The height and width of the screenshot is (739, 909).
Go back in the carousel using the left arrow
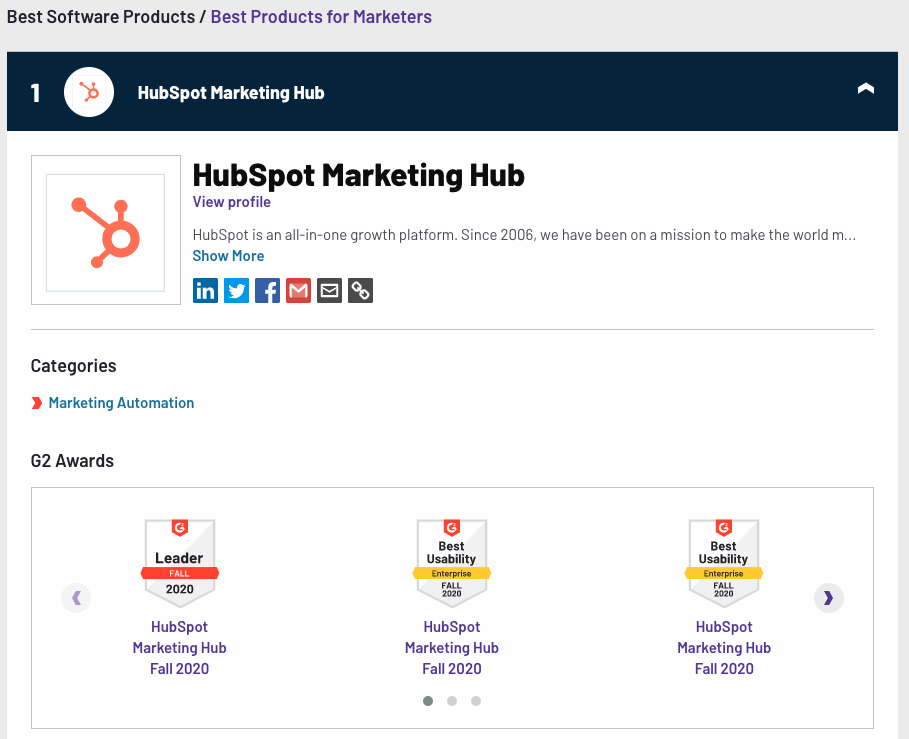coord(76,597)
